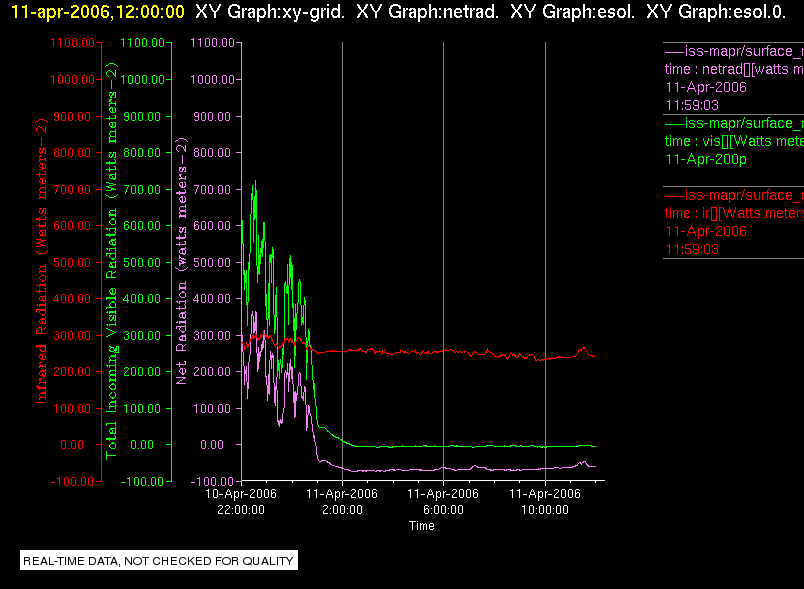This screenshot has width=804, height=589.
Task: Click green axis value 300.00
Action: click(x=142, y=336)
